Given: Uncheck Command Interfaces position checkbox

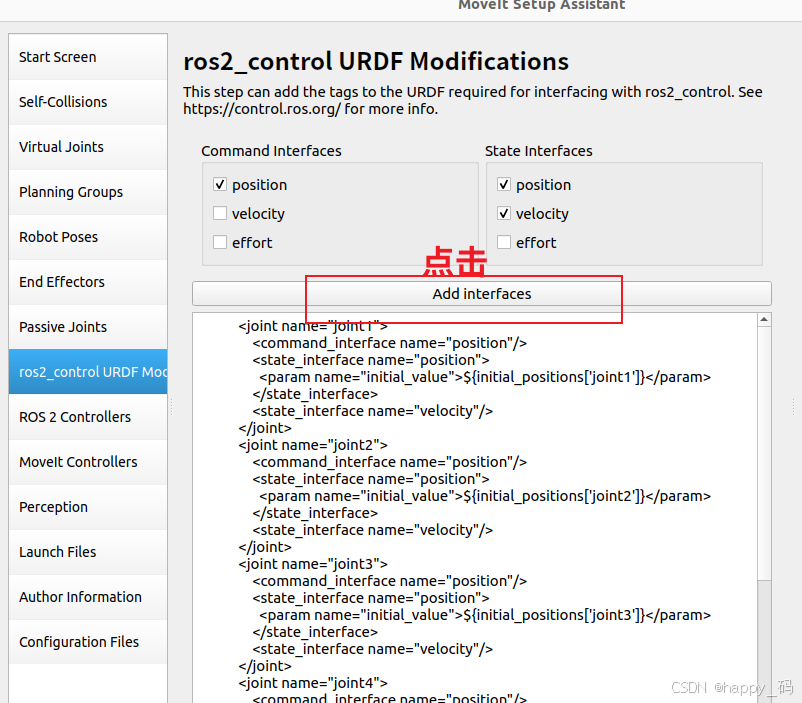Looking at the screenshot, I should pos(220,184).
